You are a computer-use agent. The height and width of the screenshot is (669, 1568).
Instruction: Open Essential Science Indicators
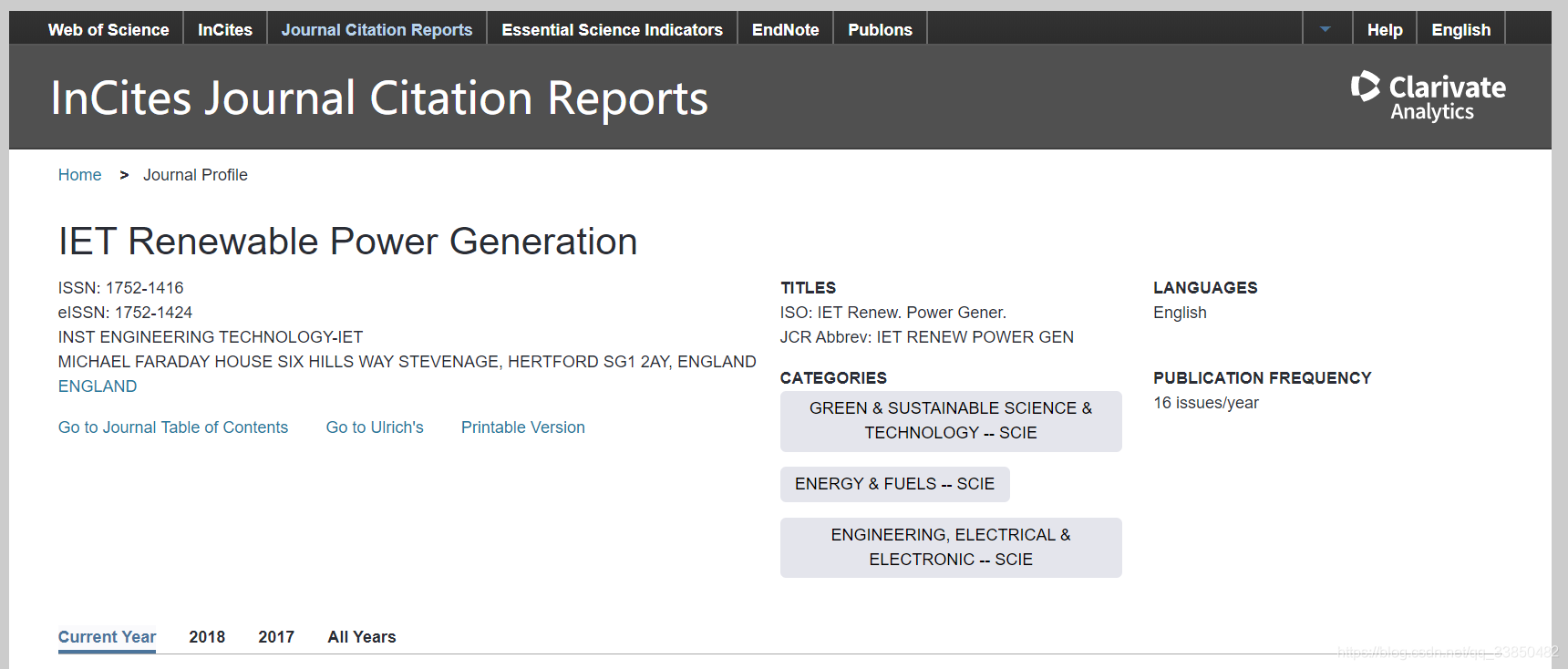click(x=612, y=30)
